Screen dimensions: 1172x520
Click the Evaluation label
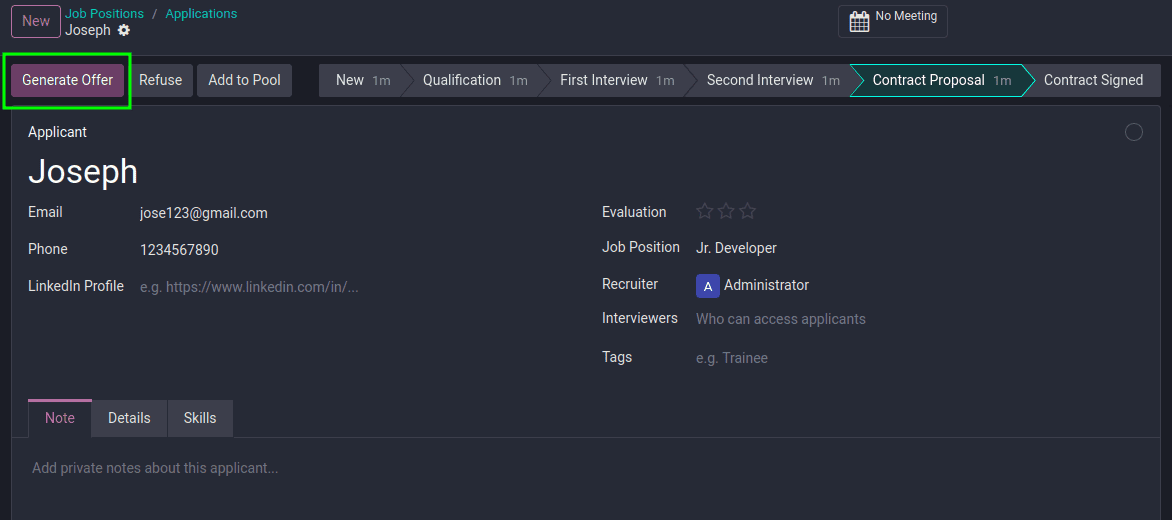tap(634, 212)
